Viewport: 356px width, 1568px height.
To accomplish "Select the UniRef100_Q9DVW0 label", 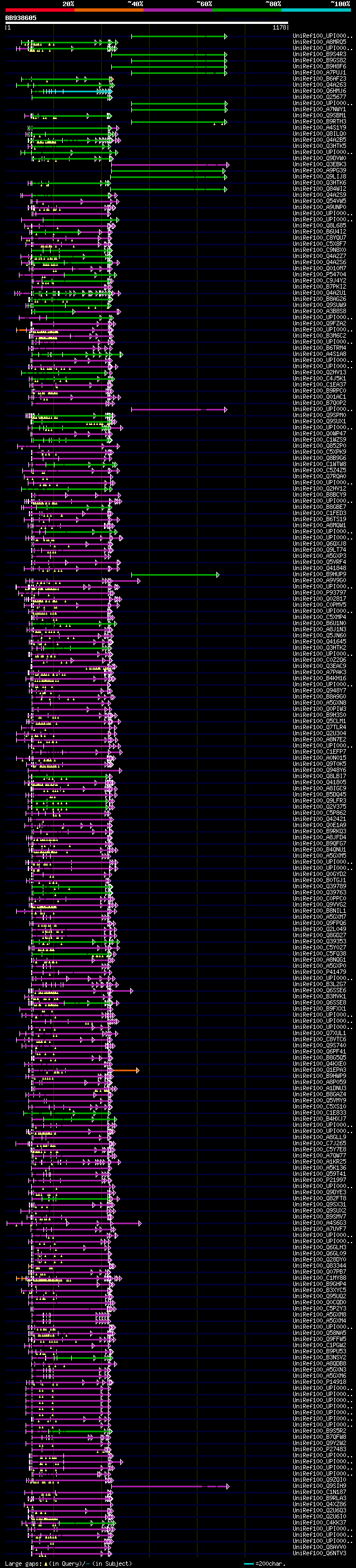I will [x=319, y=159].
